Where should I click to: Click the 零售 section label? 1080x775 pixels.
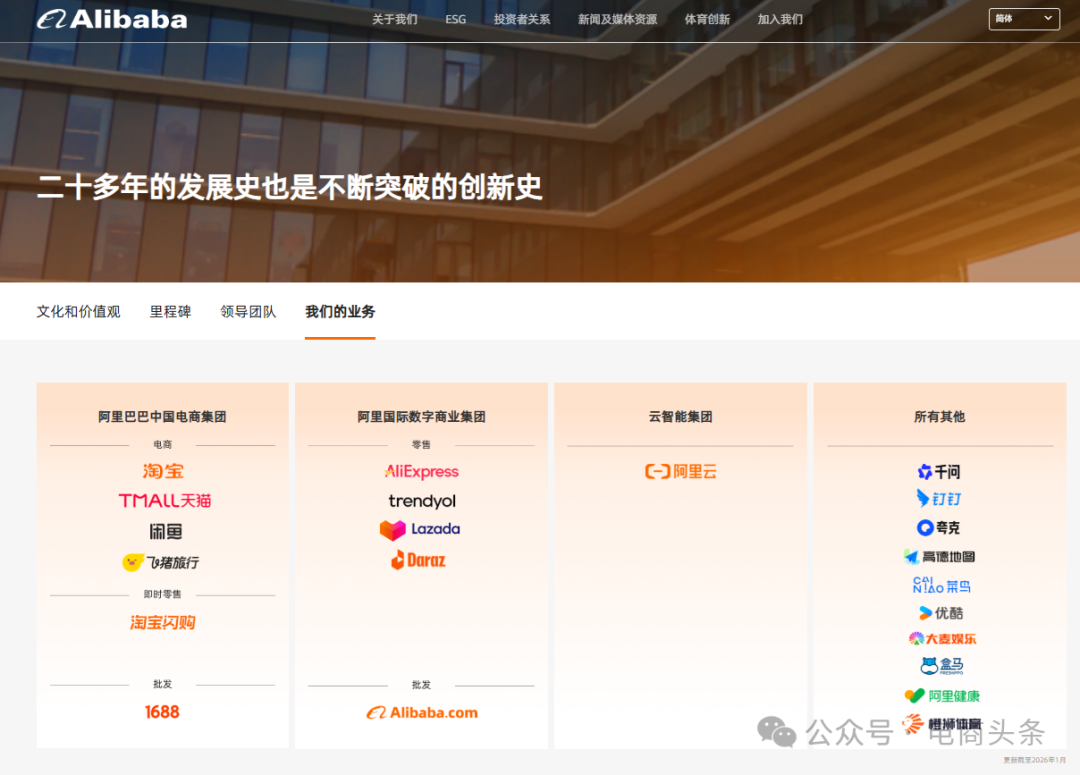[x=421, y=445]
